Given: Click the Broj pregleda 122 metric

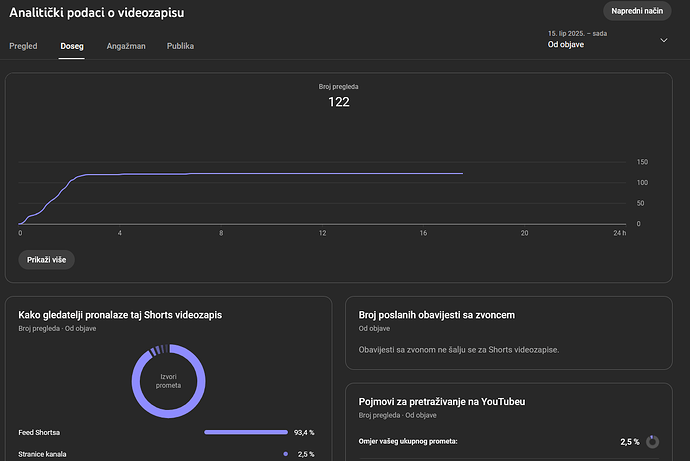Looking at the screenshot, I should [338, 96].
